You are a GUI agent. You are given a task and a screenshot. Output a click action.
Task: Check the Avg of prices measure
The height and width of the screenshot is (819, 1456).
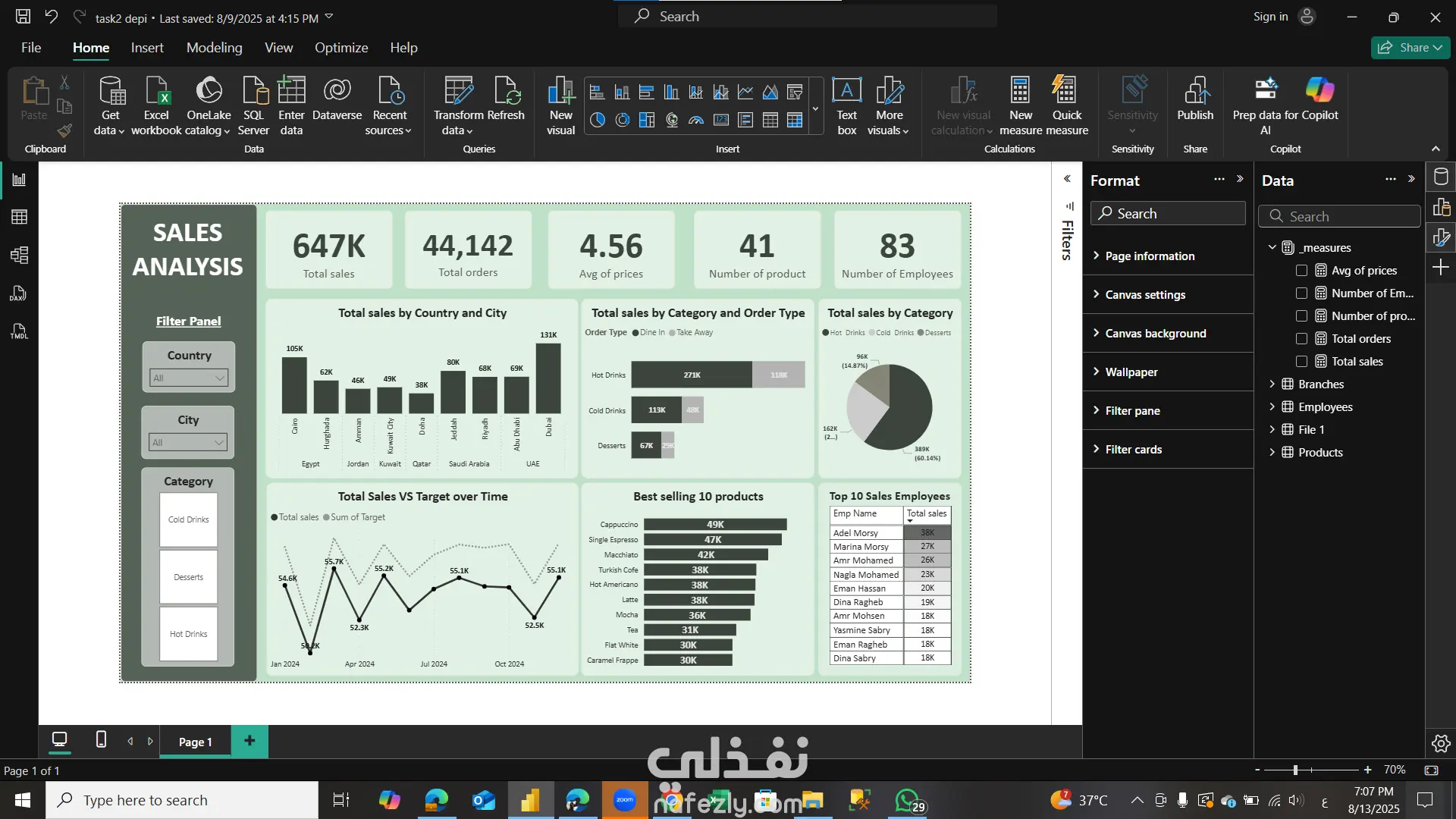[1301, 271]
